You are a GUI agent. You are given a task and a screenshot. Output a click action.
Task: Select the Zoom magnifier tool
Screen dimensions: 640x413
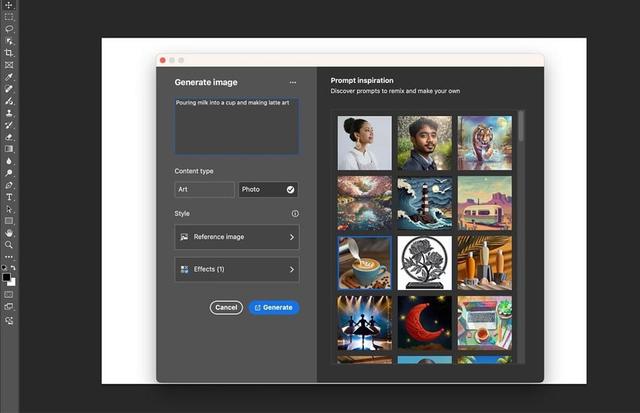[9, 245]
